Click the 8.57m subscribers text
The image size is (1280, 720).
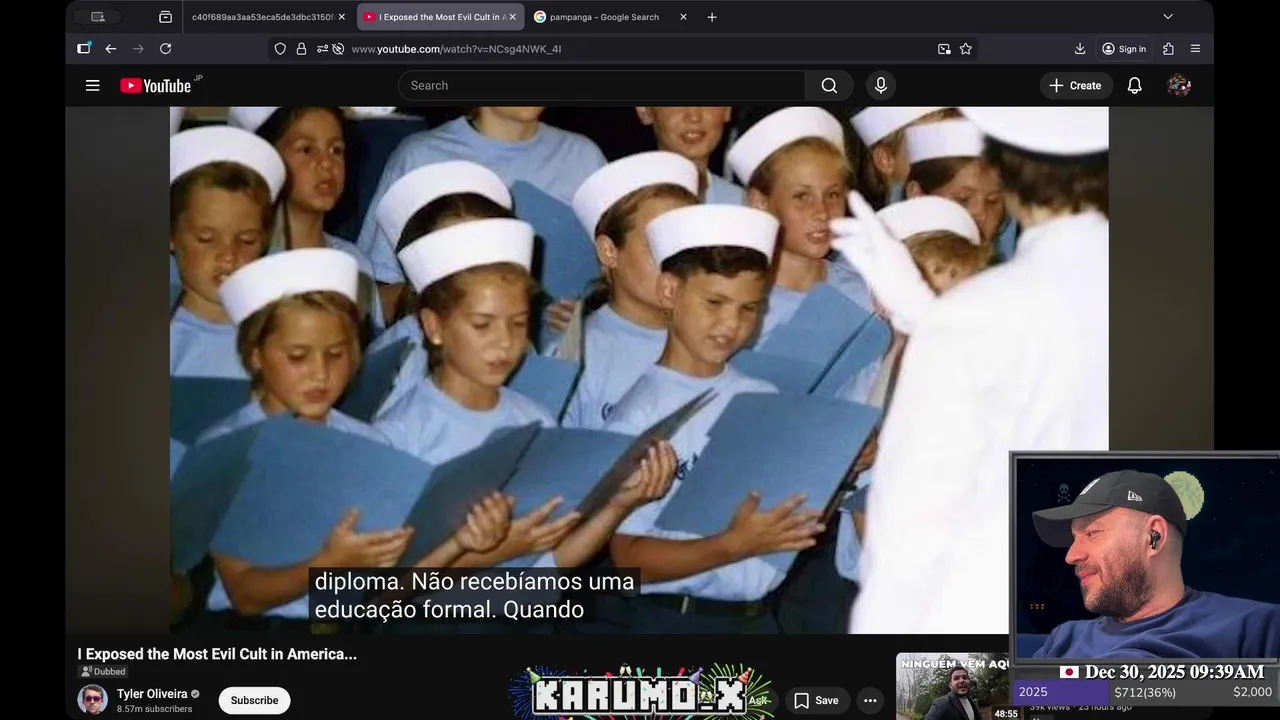(154, 709)
